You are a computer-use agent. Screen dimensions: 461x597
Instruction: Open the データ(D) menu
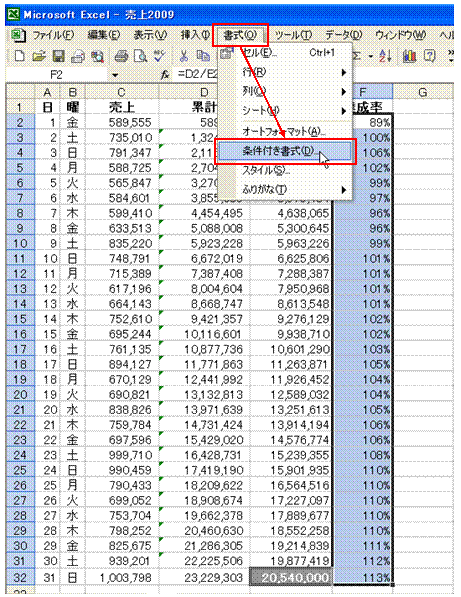(x=343, y=35)
